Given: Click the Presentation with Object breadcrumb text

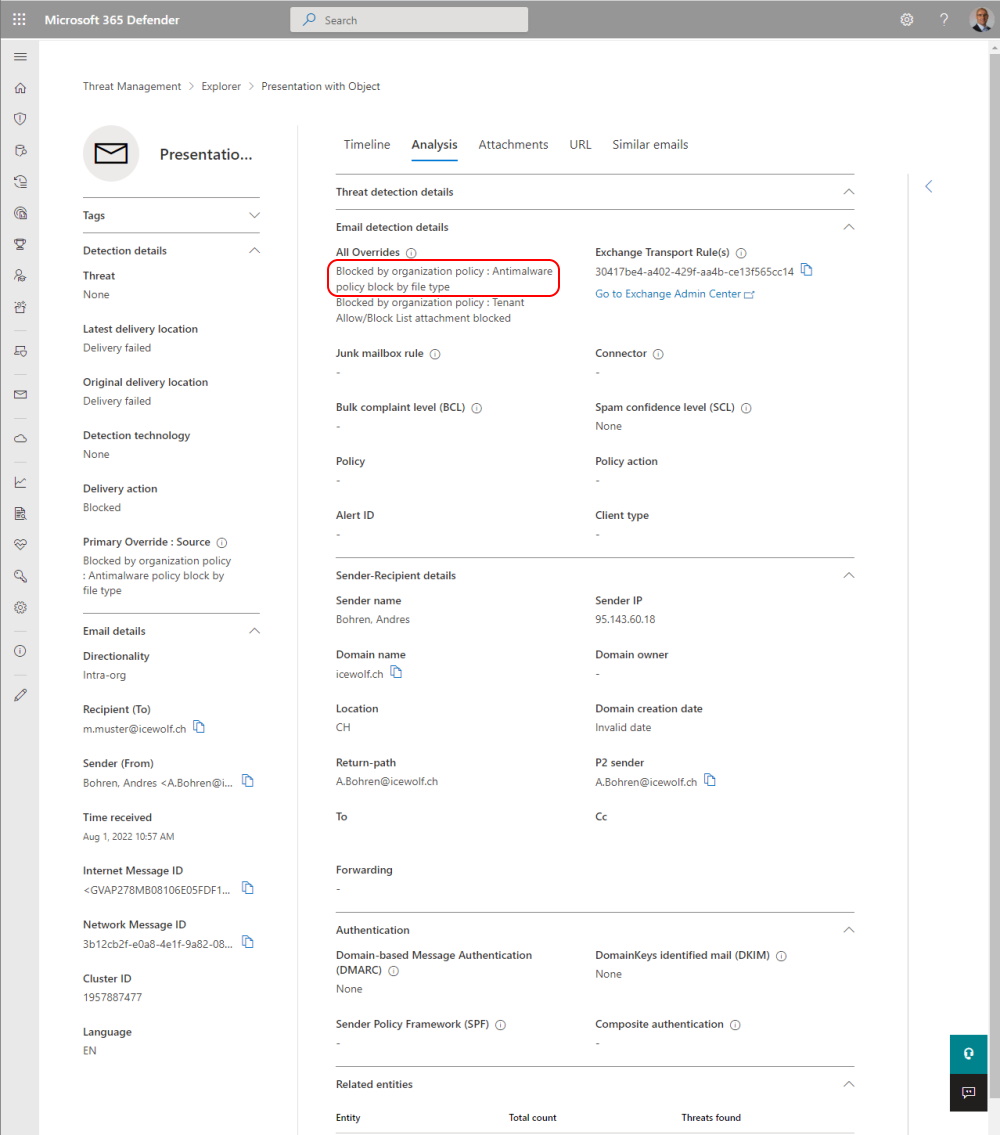Looking at the screenshot, I should tap(320, 86).
